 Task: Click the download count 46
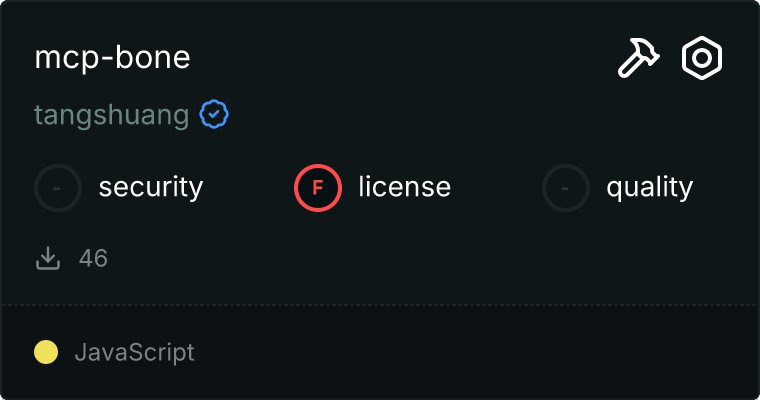(x=93, y=259)
